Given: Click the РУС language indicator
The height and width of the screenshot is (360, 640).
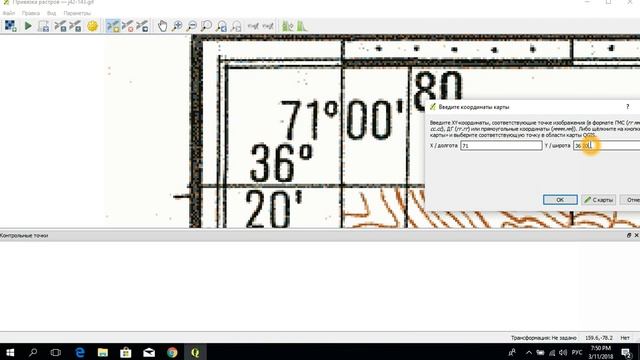Looking at the screenshot, I should pyautogui.click(x=577, y=353).
